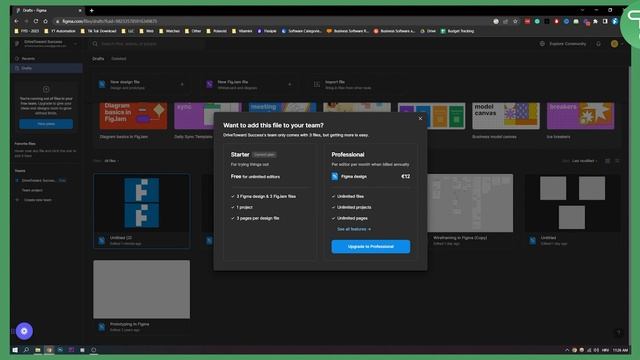Switch to the Deleted tab
Image resolution: width=640 pixels, height=360 pixels.
pos(119,59)
